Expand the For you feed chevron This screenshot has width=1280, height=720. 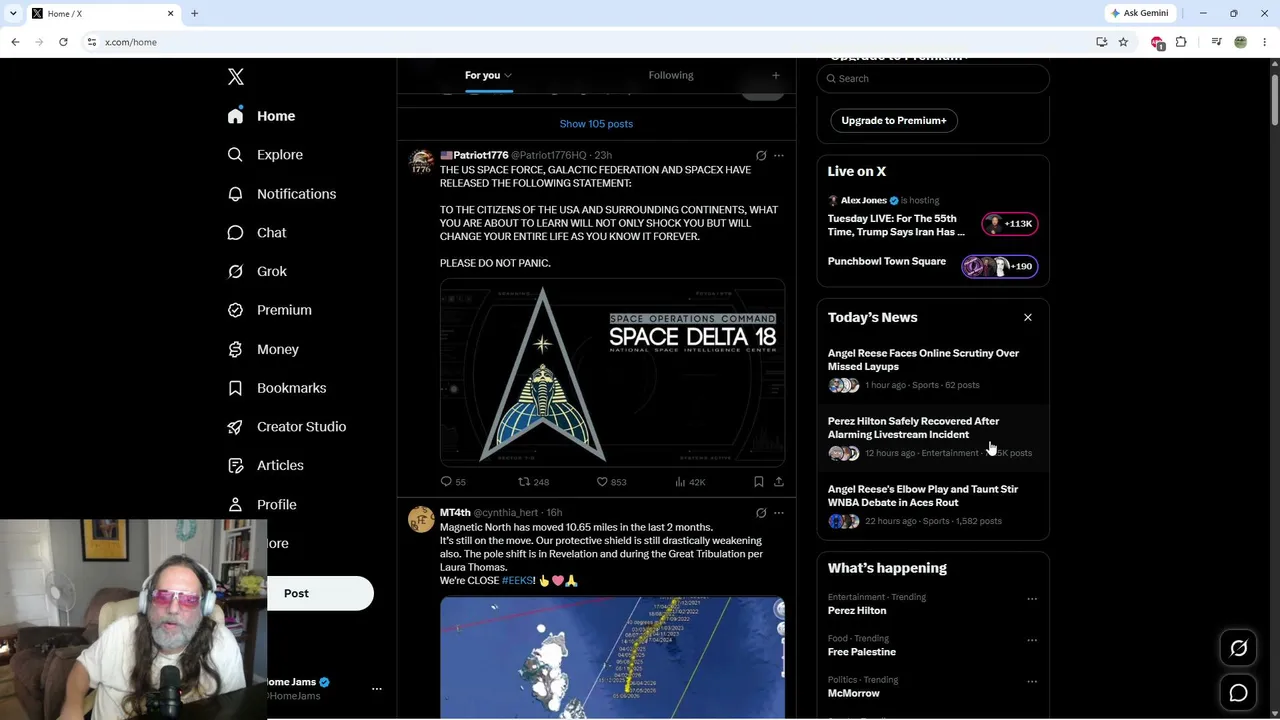(x=508, y=75)
